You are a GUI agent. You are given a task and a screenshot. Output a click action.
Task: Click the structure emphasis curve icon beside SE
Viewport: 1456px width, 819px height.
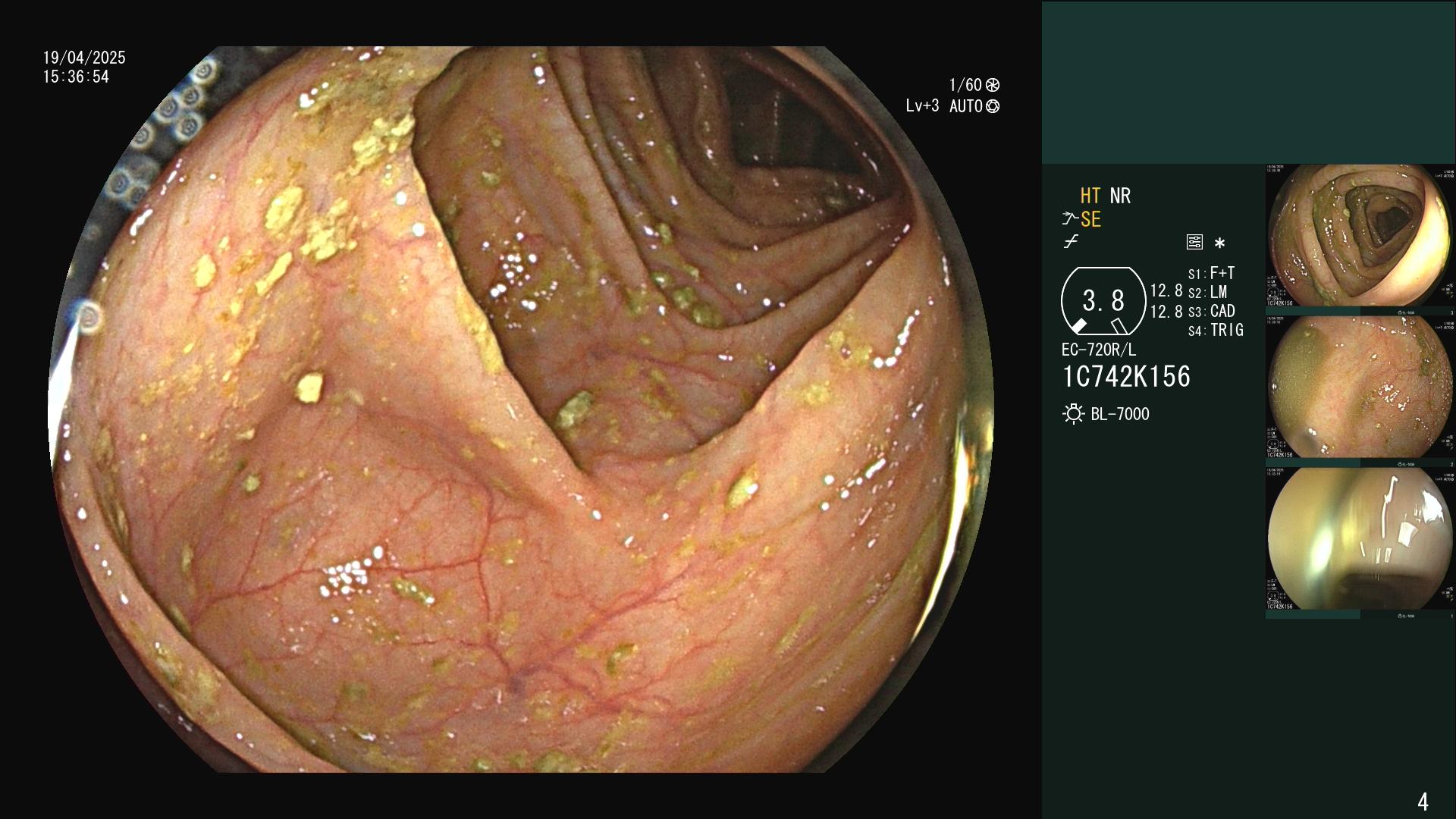point(1070,220)
